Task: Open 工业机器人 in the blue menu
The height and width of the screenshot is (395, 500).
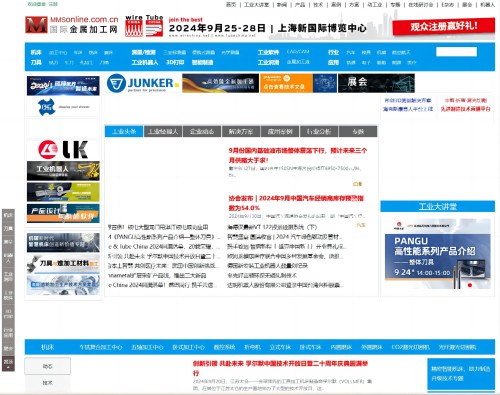Action: point(145,62)
